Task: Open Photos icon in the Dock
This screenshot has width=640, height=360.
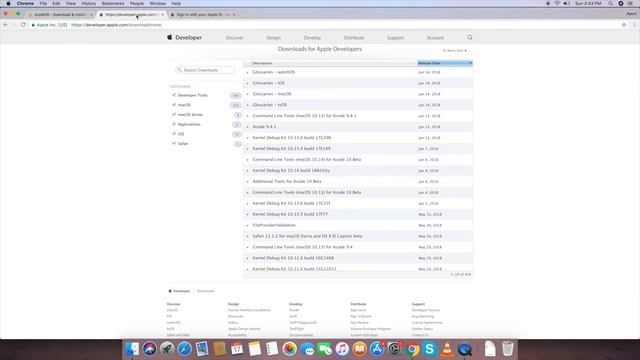Action: pos(289,349)
